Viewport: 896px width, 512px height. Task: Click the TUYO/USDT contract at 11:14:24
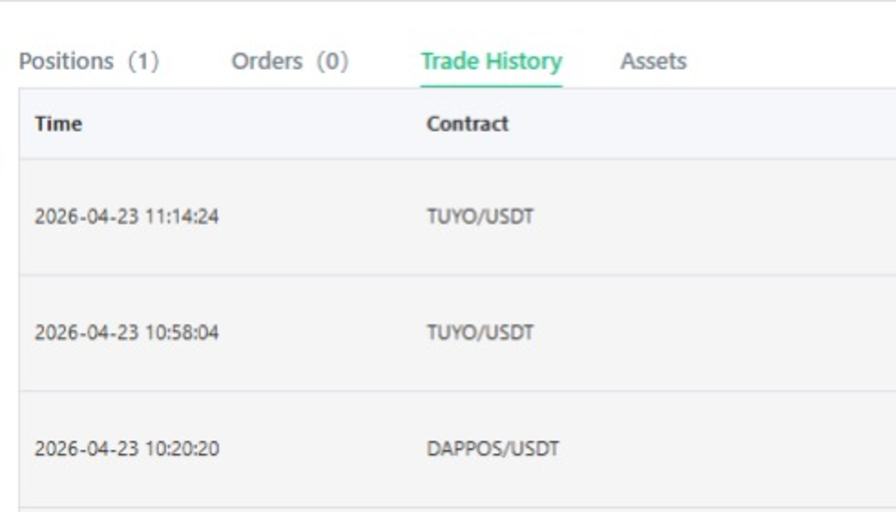[x=480, y=217]
